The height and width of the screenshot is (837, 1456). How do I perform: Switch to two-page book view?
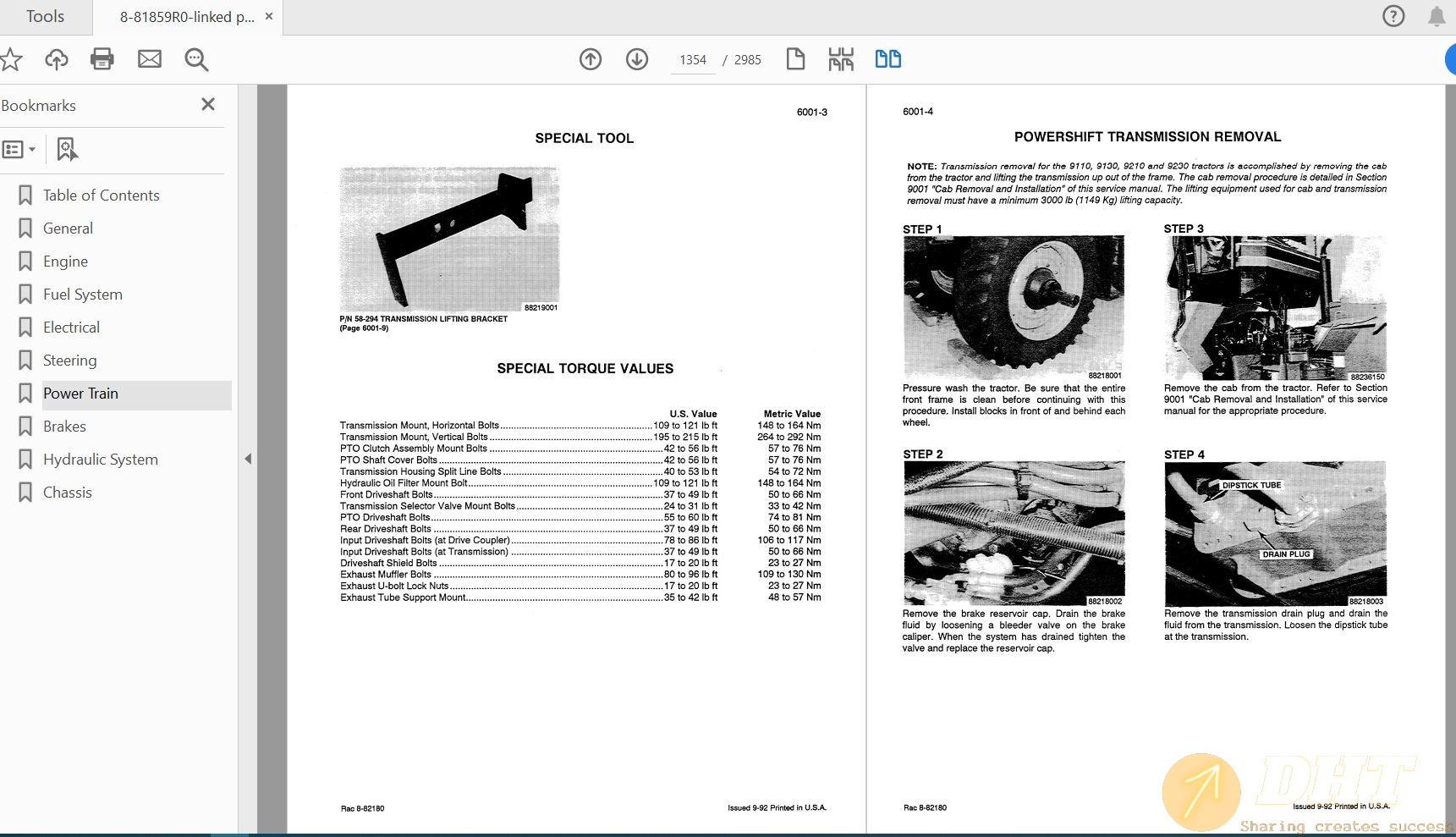[887, 59]
